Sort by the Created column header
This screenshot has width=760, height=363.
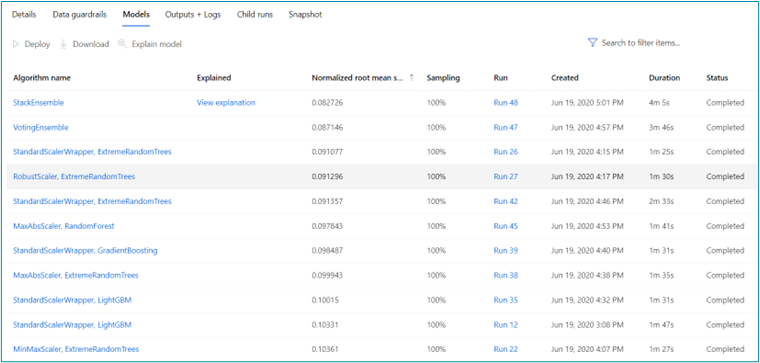point(565,78)
